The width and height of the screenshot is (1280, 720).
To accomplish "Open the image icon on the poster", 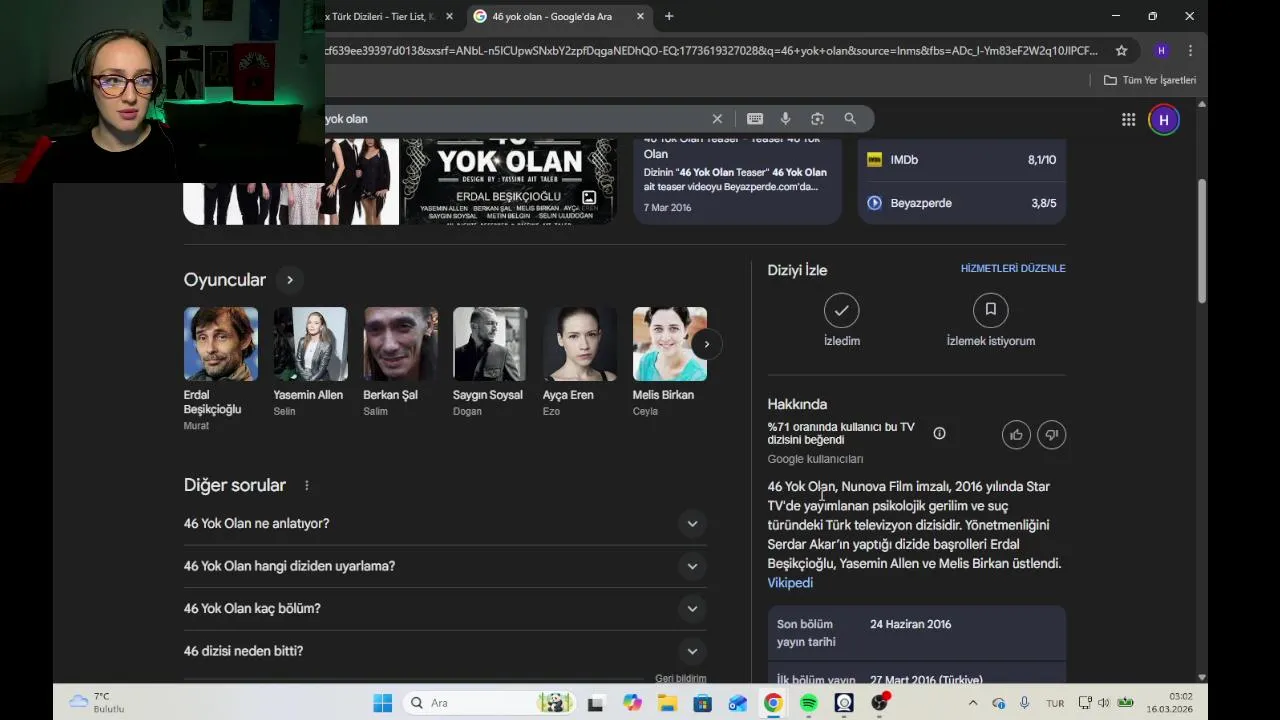I will click(589, 198).
